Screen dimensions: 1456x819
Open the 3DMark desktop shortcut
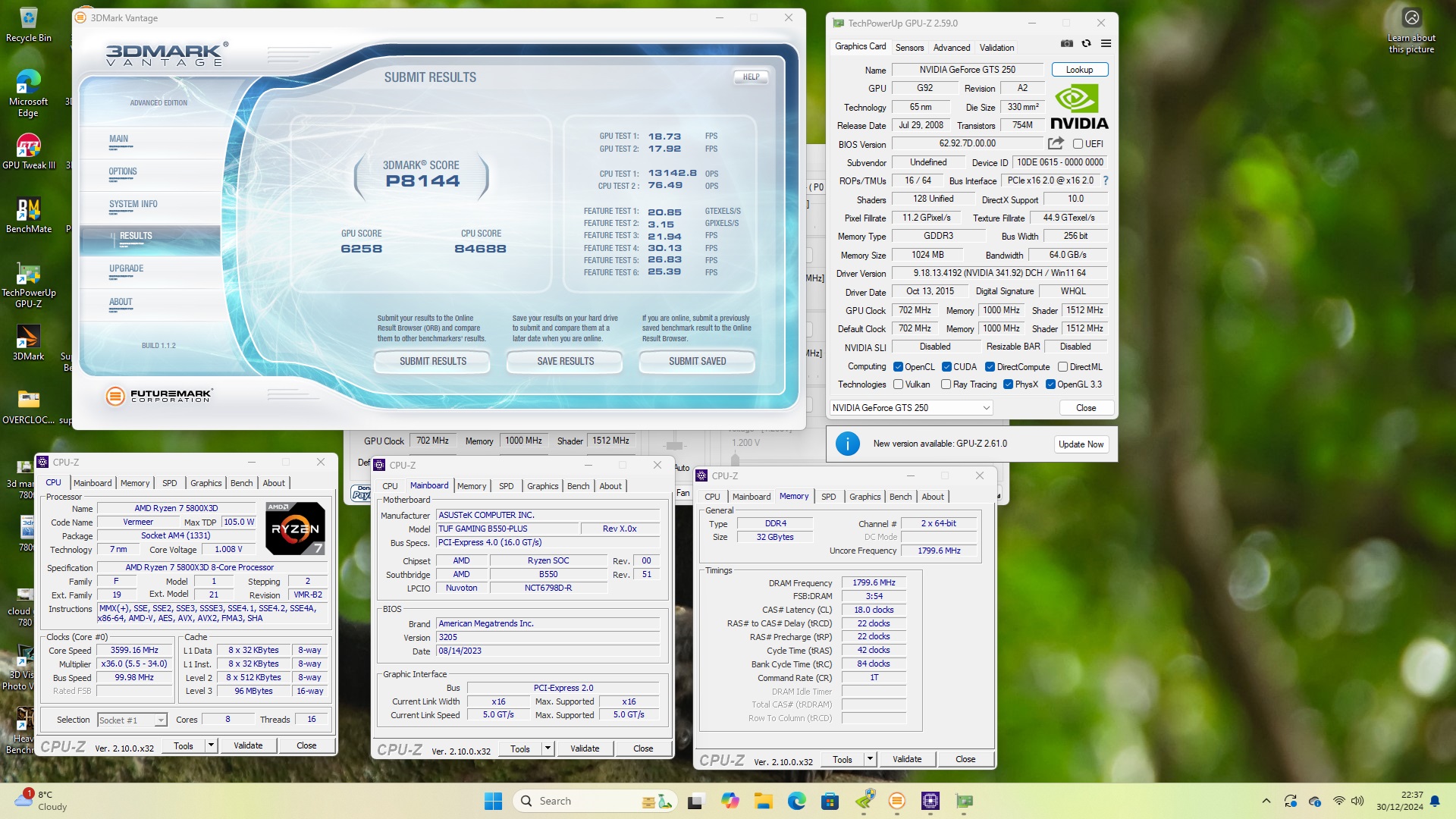[x=28, y=342]
